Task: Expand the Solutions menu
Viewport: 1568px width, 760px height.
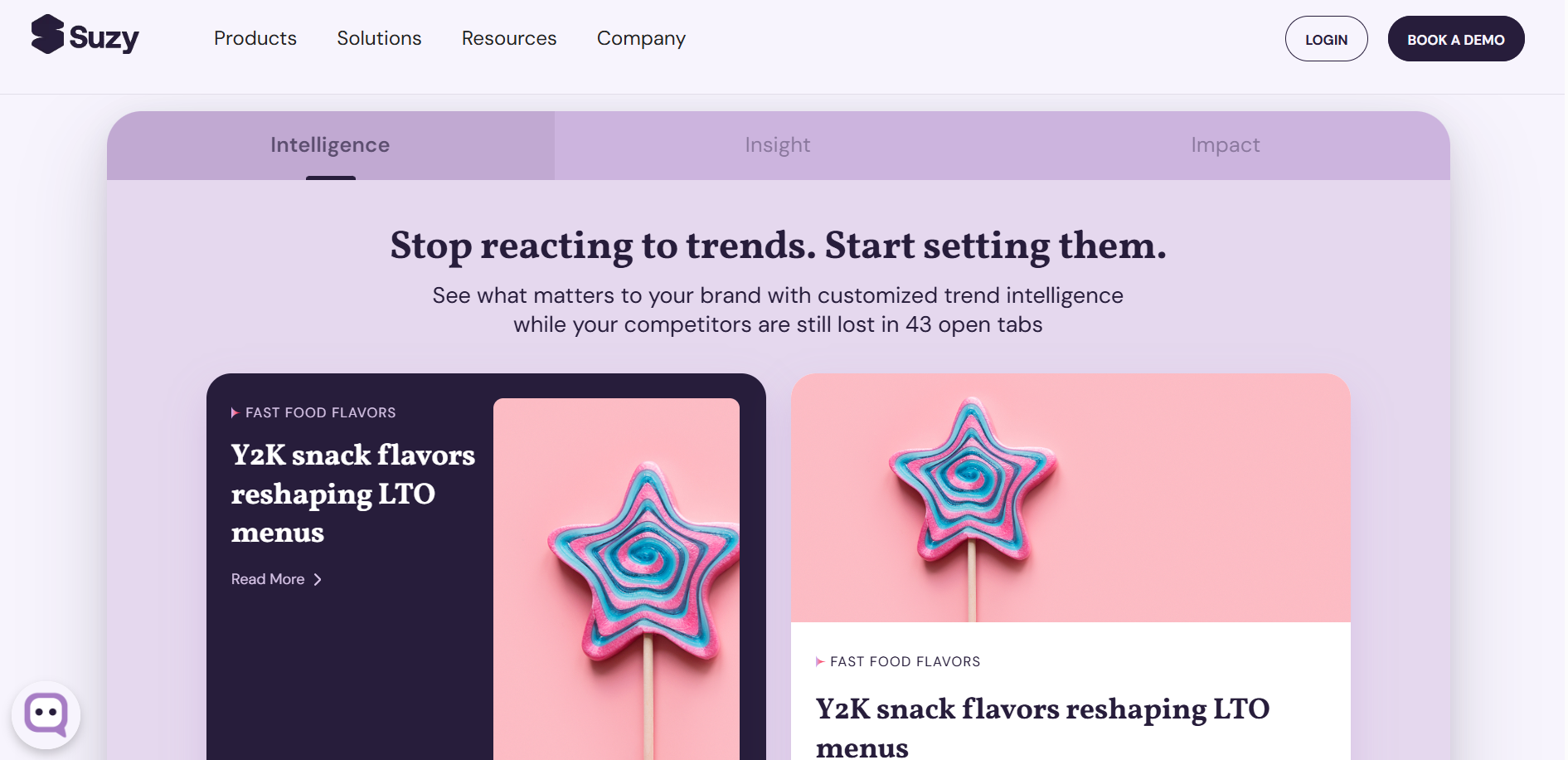Action: (x=379, y=38)
